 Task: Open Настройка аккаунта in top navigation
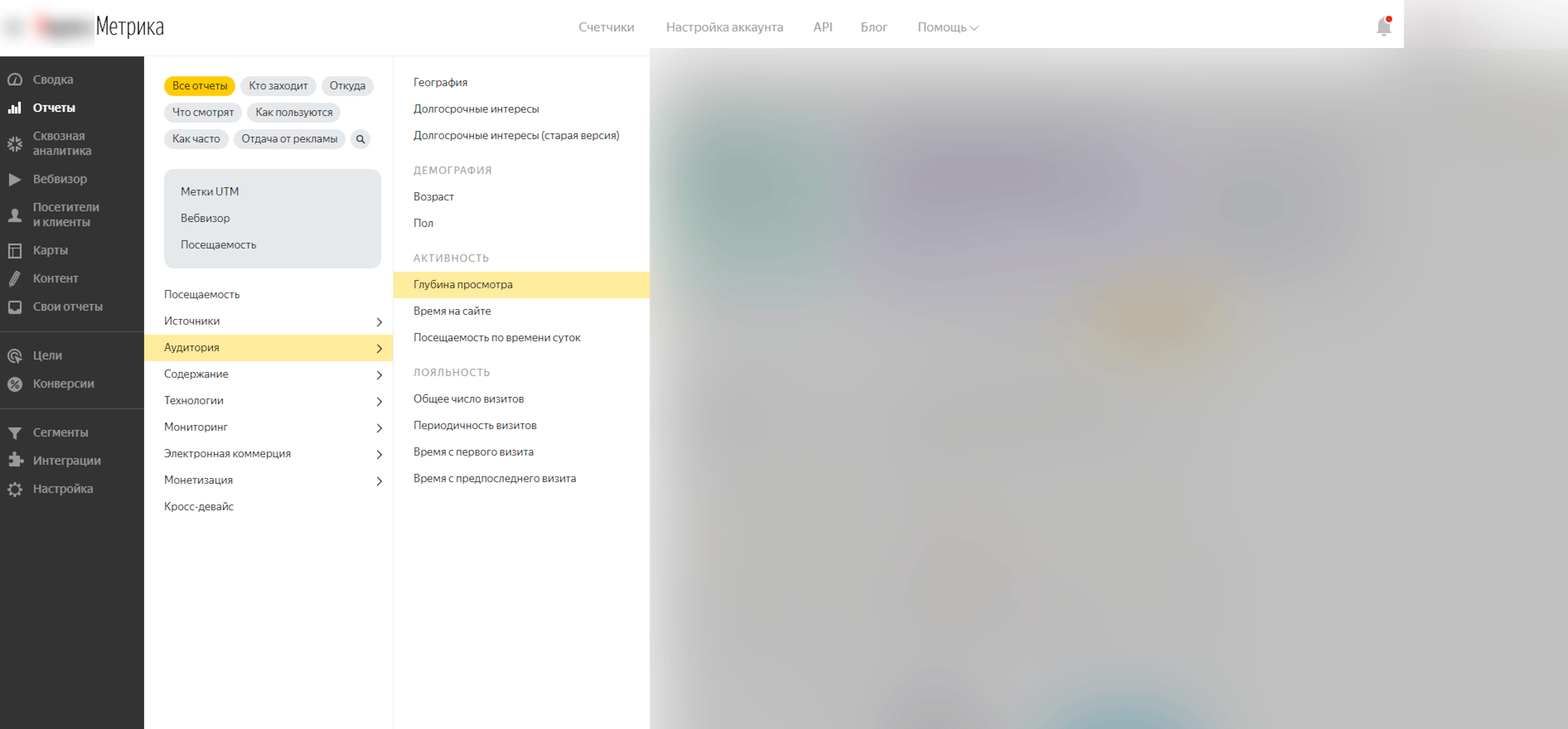pyautogui.click(x=724, y=27)
